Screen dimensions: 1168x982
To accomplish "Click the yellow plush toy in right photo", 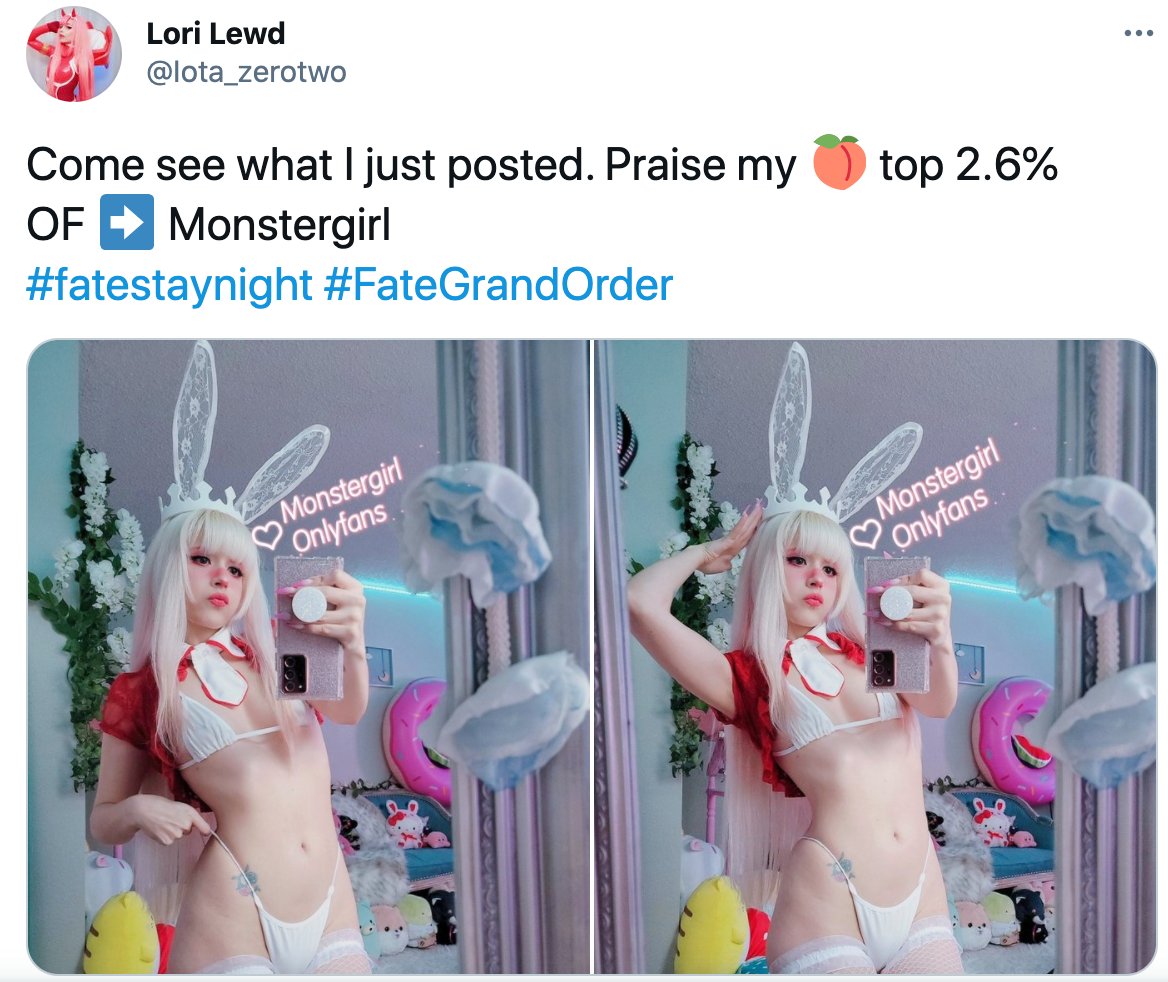I will 717,925.
